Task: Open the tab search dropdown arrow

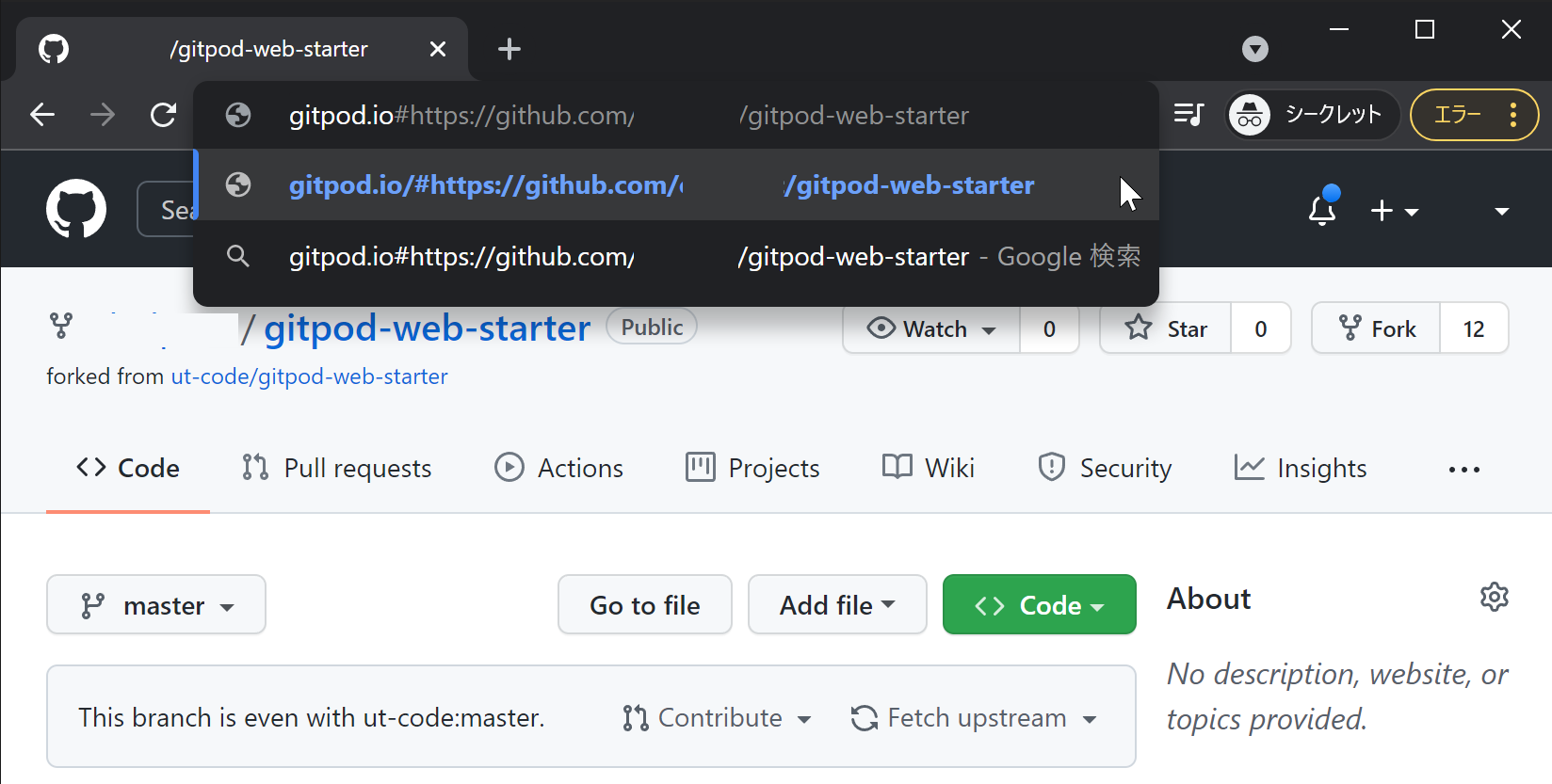Action: pyautogui.click(x=1255, y=49)
